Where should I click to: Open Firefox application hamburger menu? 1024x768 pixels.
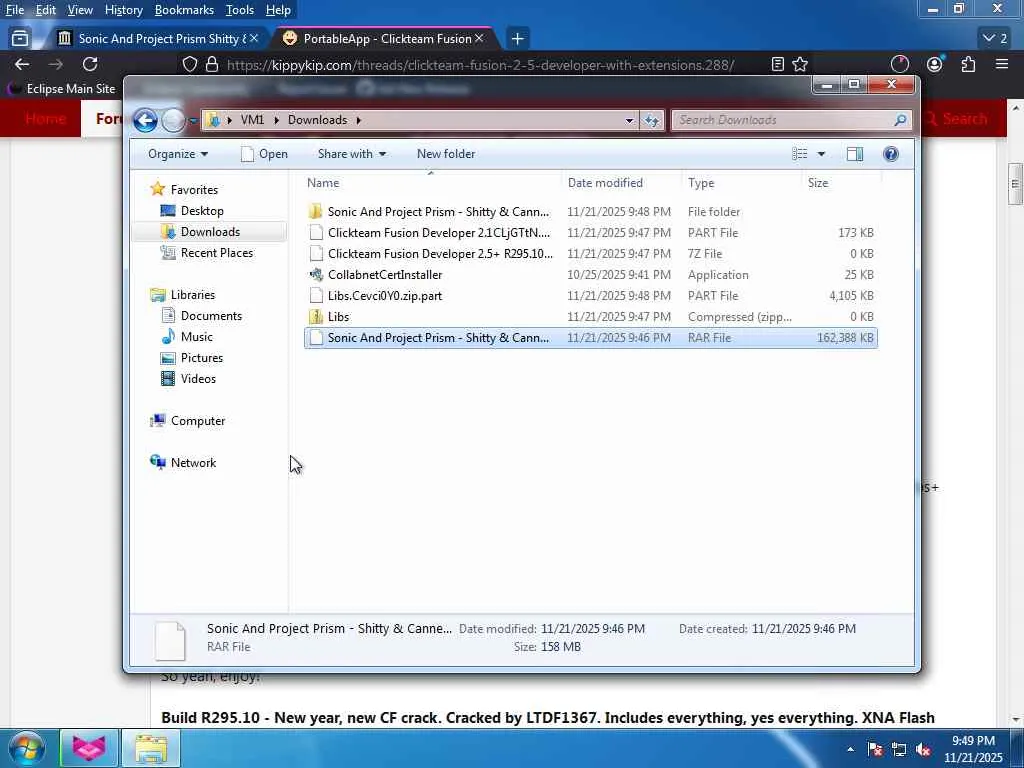[x=1002, y=64]
